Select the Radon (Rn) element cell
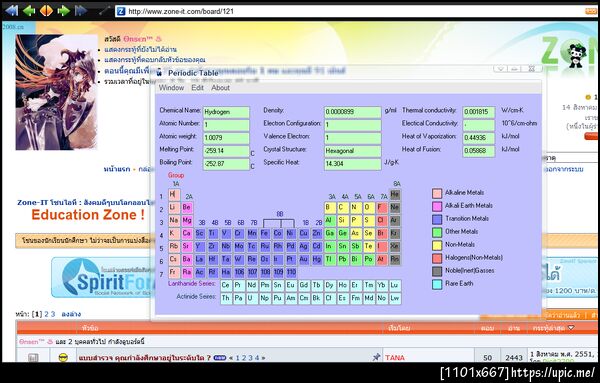This screenshot has width=600, height=383. click(395, 259)
